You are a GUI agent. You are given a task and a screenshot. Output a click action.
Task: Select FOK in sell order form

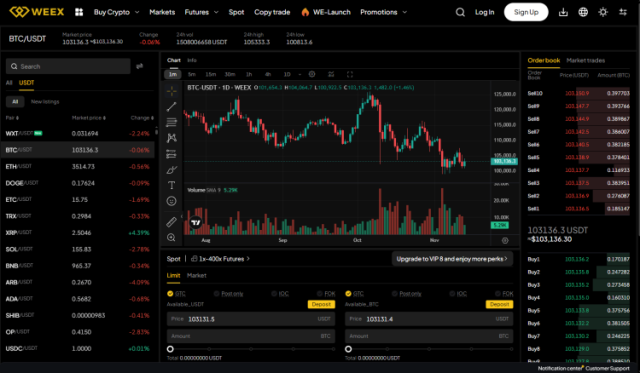click(x=504, y=293)
